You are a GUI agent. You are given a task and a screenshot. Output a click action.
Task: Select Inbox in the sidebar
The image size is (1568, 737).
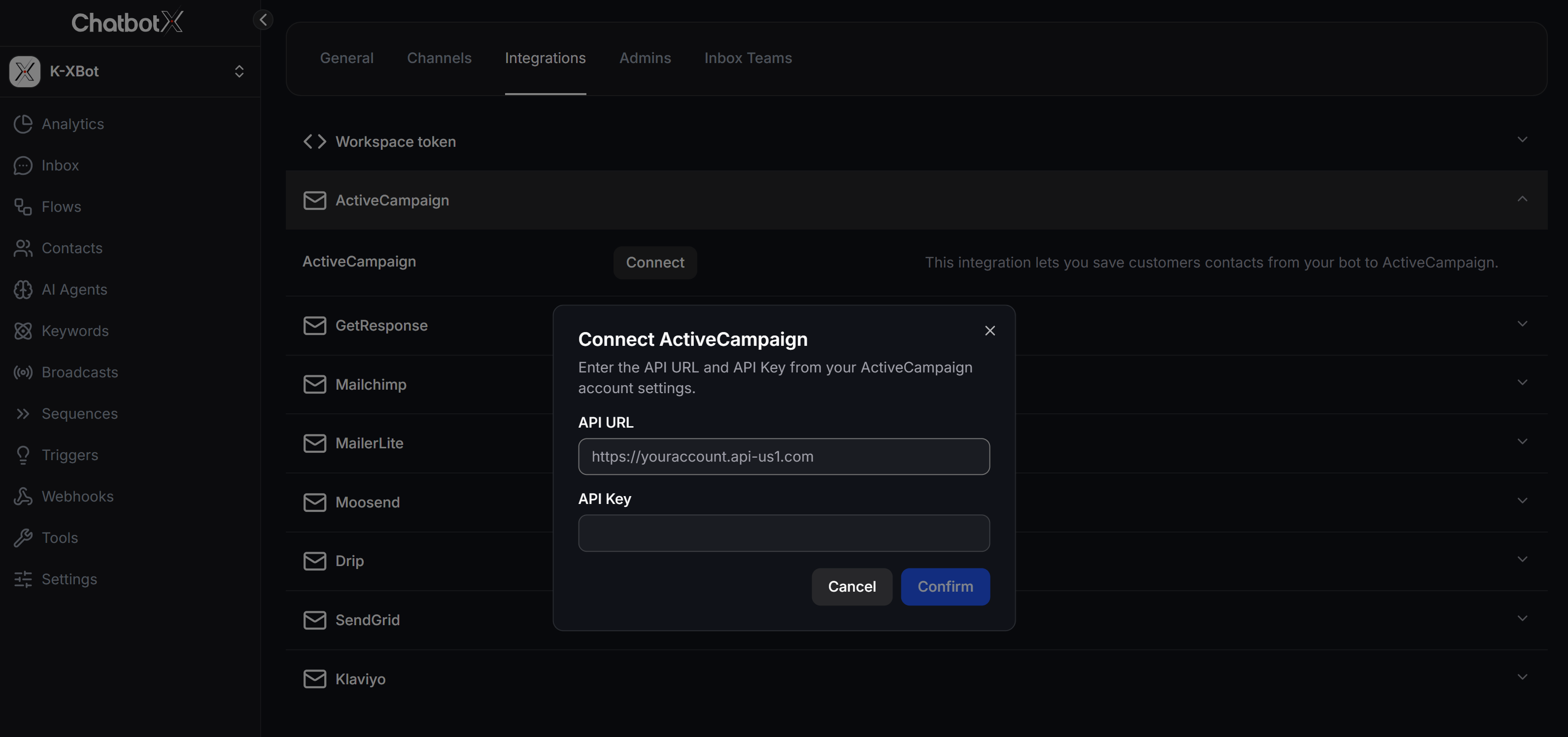point(60,165)
